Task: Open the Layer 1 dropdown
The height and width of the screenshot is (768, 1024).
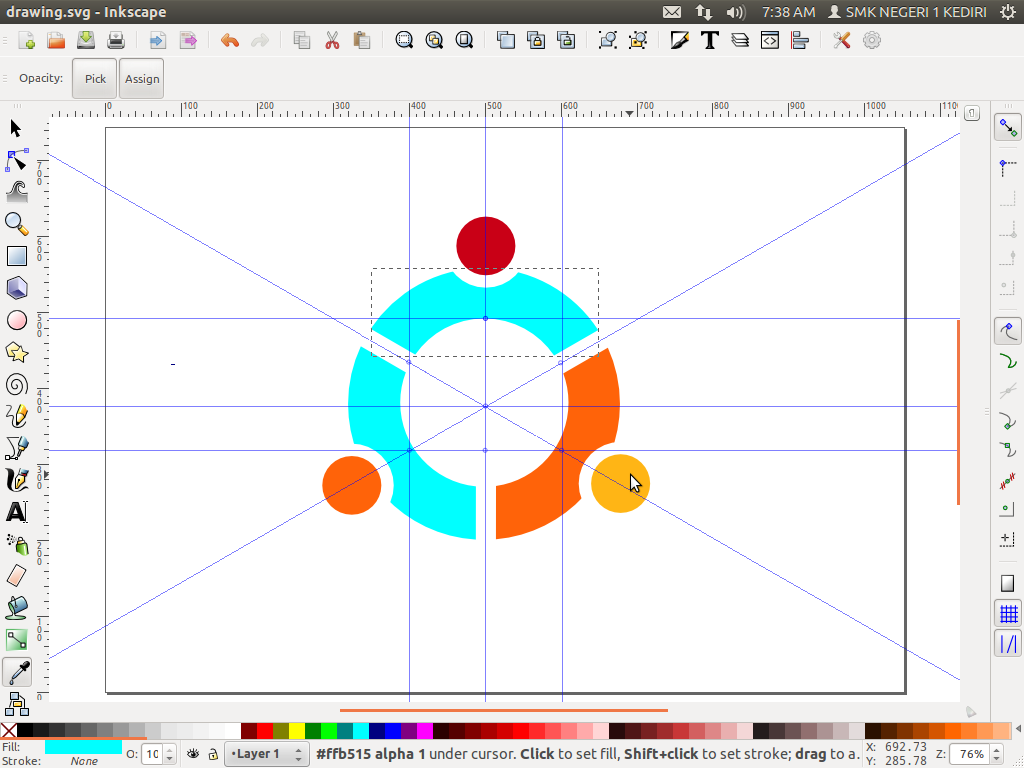Action: point(266,754)
